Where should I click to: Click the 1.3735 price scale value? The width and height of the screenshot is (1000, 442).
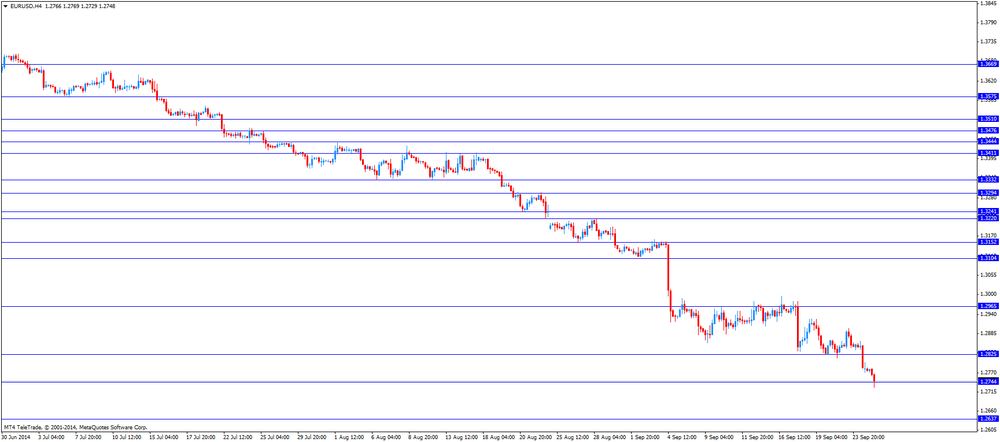988,41
